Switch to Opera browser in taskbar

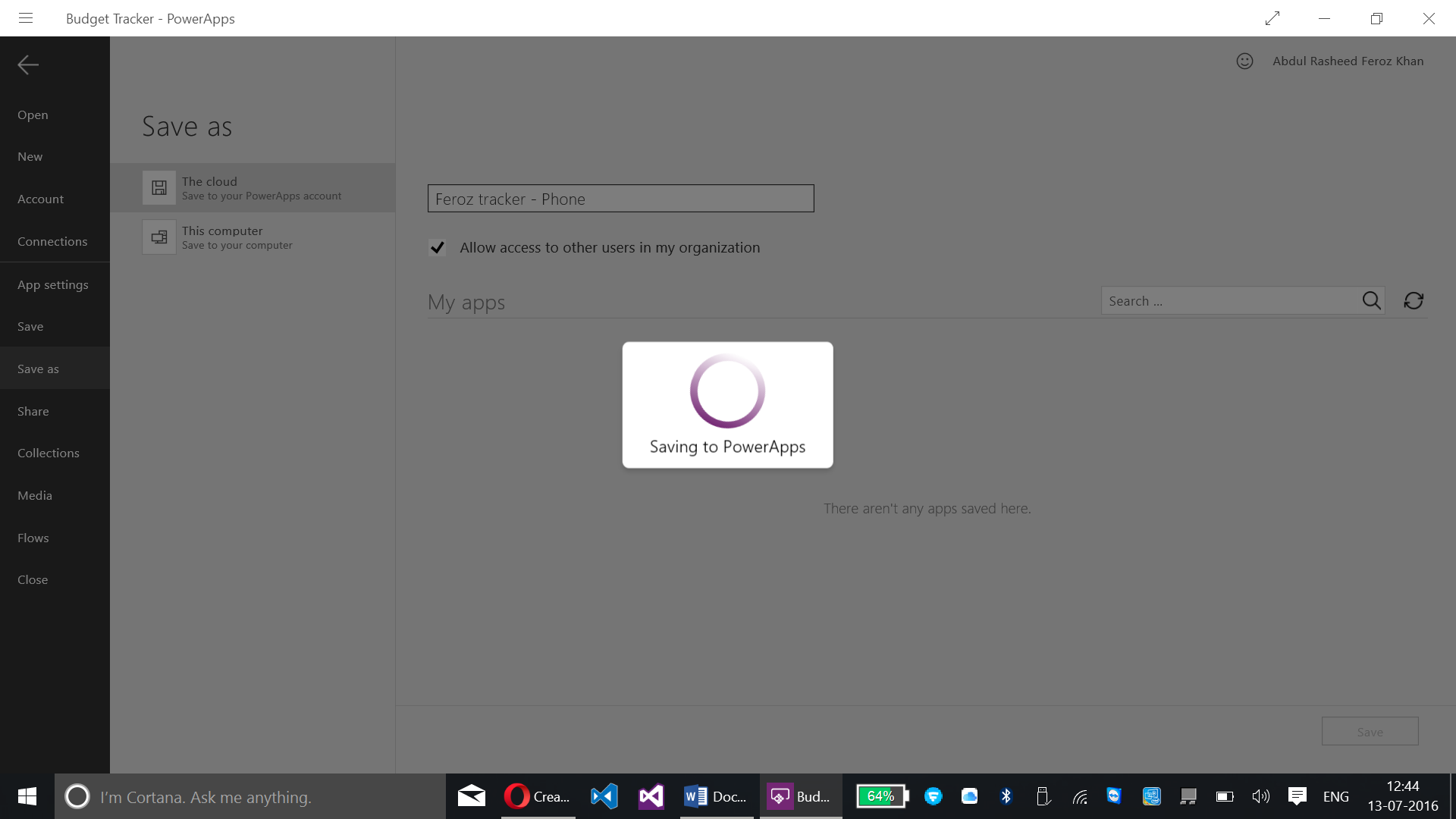click(538, 796)
